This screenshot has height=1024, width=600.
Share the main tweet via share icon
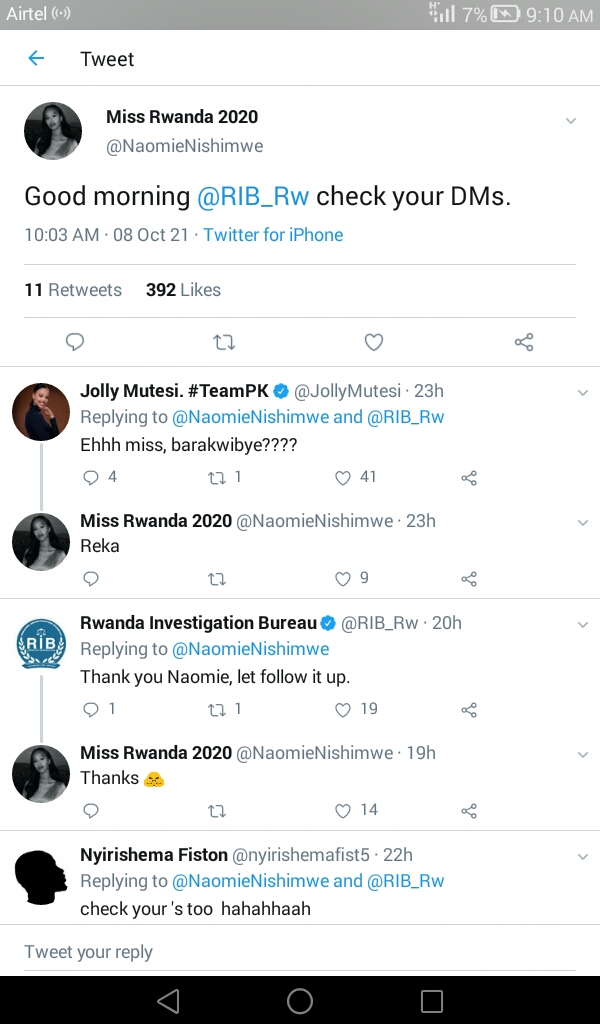coord(524,343)
